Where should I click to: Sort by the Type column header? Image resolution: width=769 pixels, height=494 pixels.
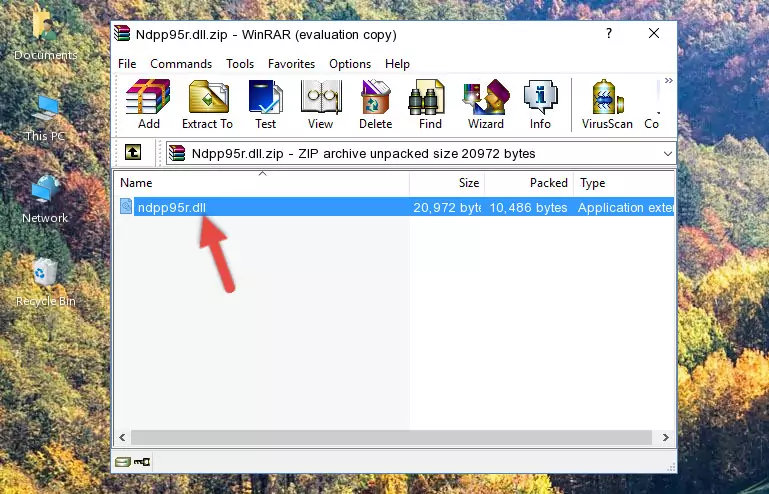[x=624, y=183]
